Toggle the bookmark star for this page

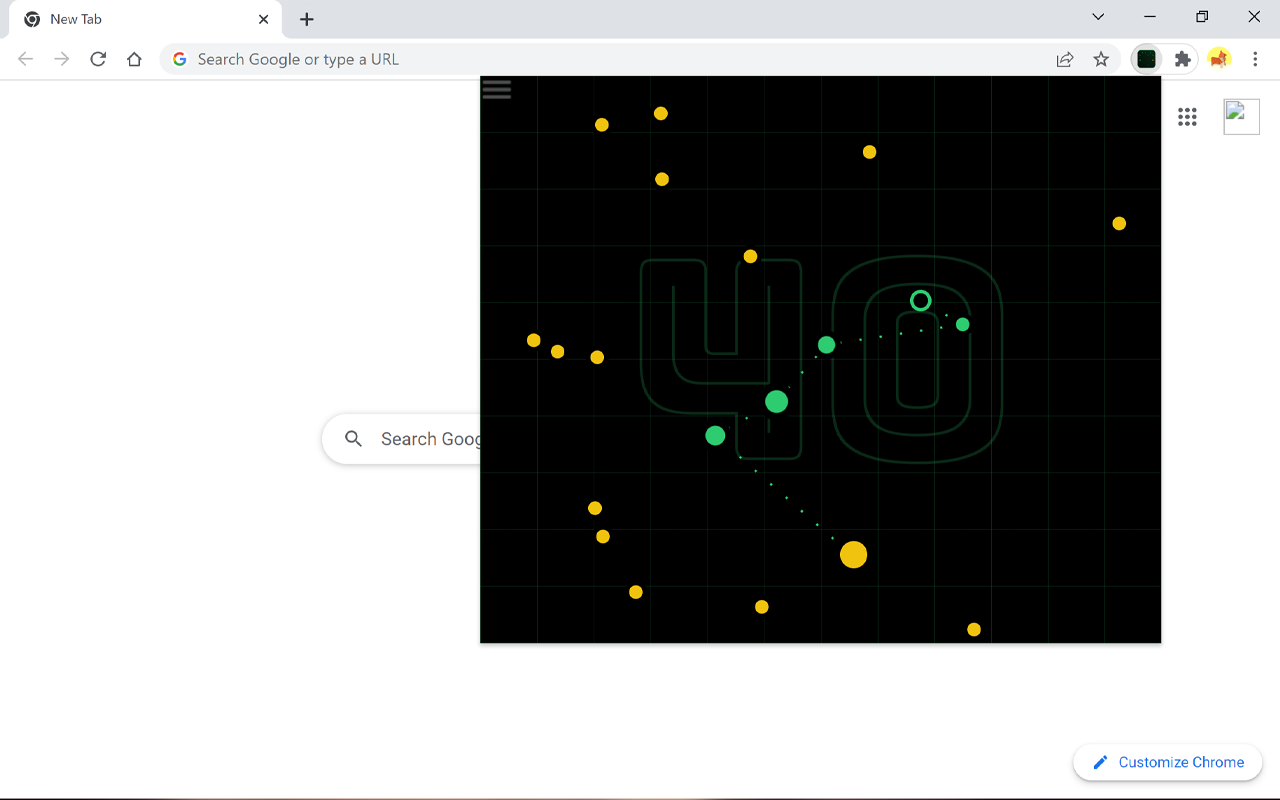click(1101, 59)
